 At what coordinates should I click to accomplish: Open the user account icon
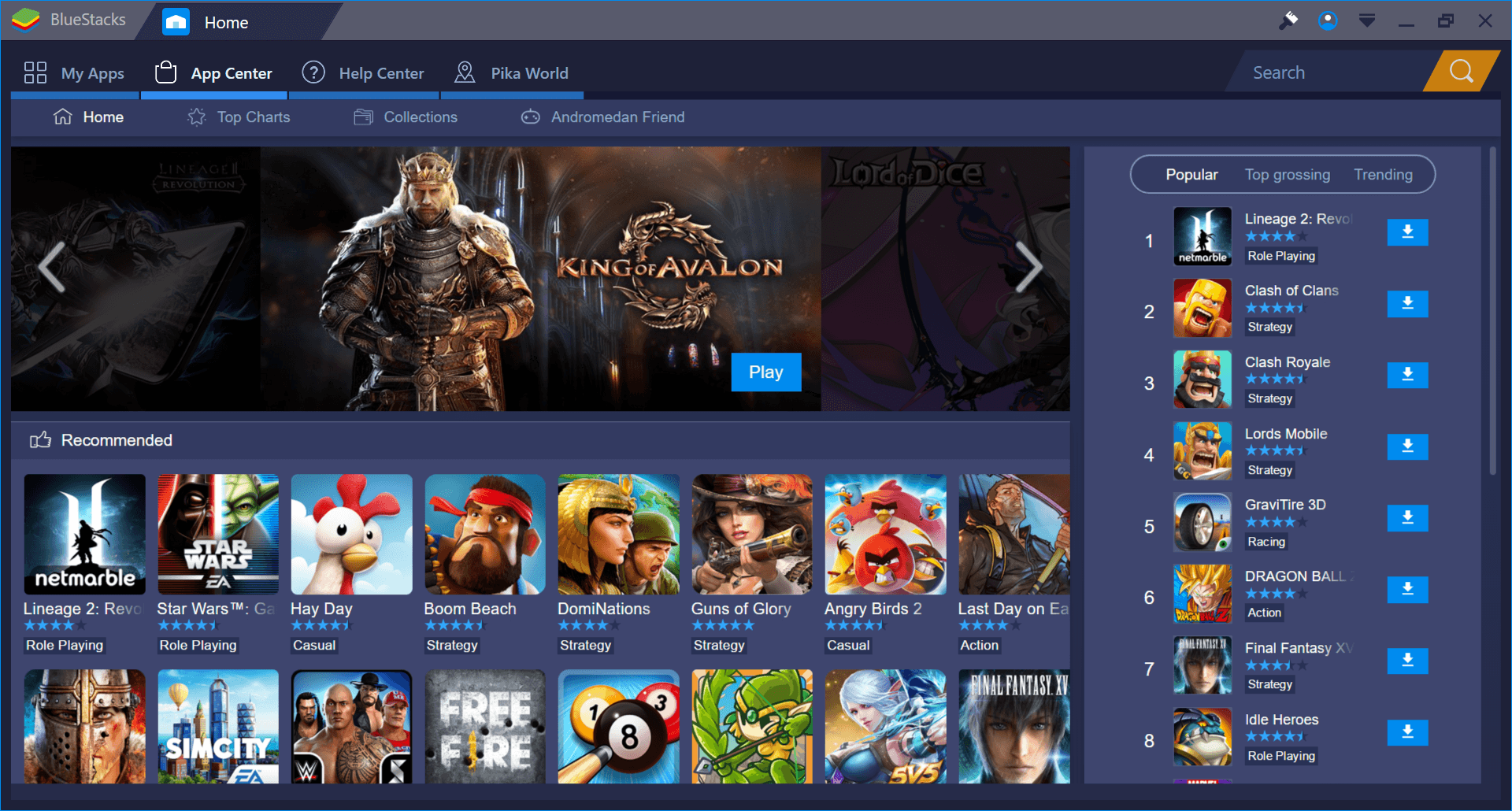click(1328, 20)
